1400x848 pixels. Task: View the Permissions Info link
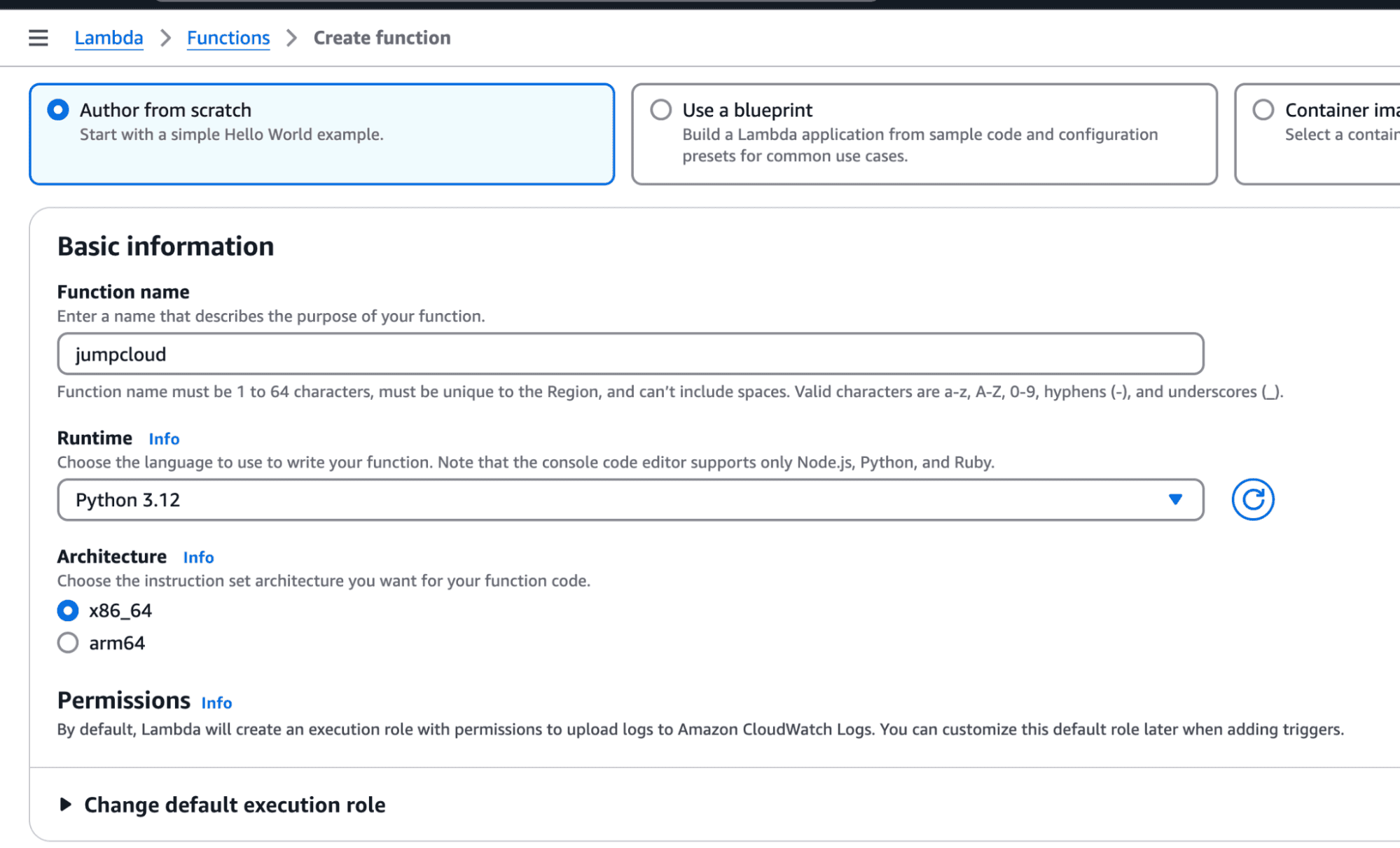(216, 702)
